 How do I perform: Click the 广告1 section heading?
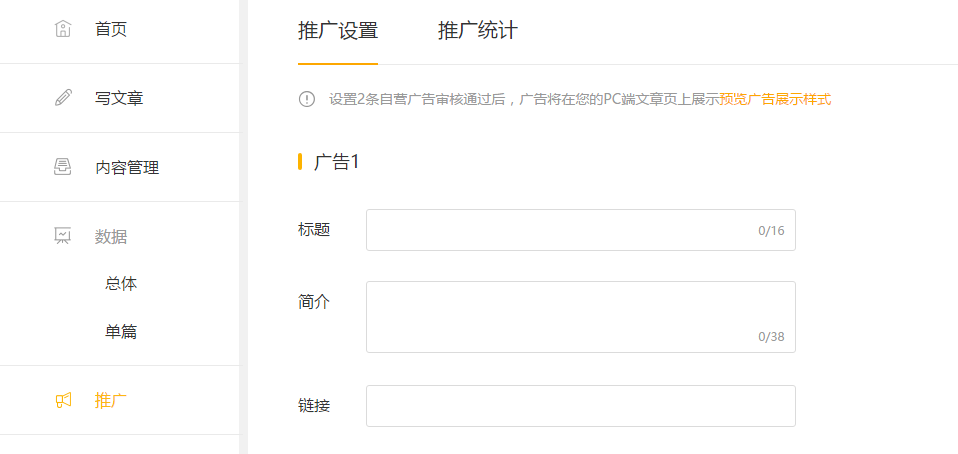336,162
